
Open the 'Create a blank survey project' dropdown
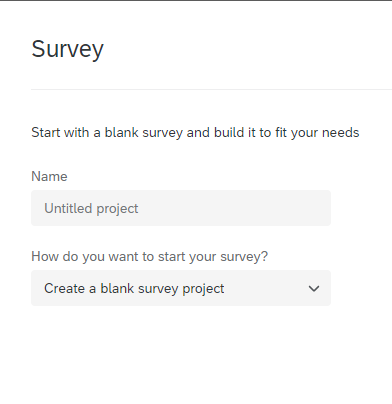click(181, 288)
